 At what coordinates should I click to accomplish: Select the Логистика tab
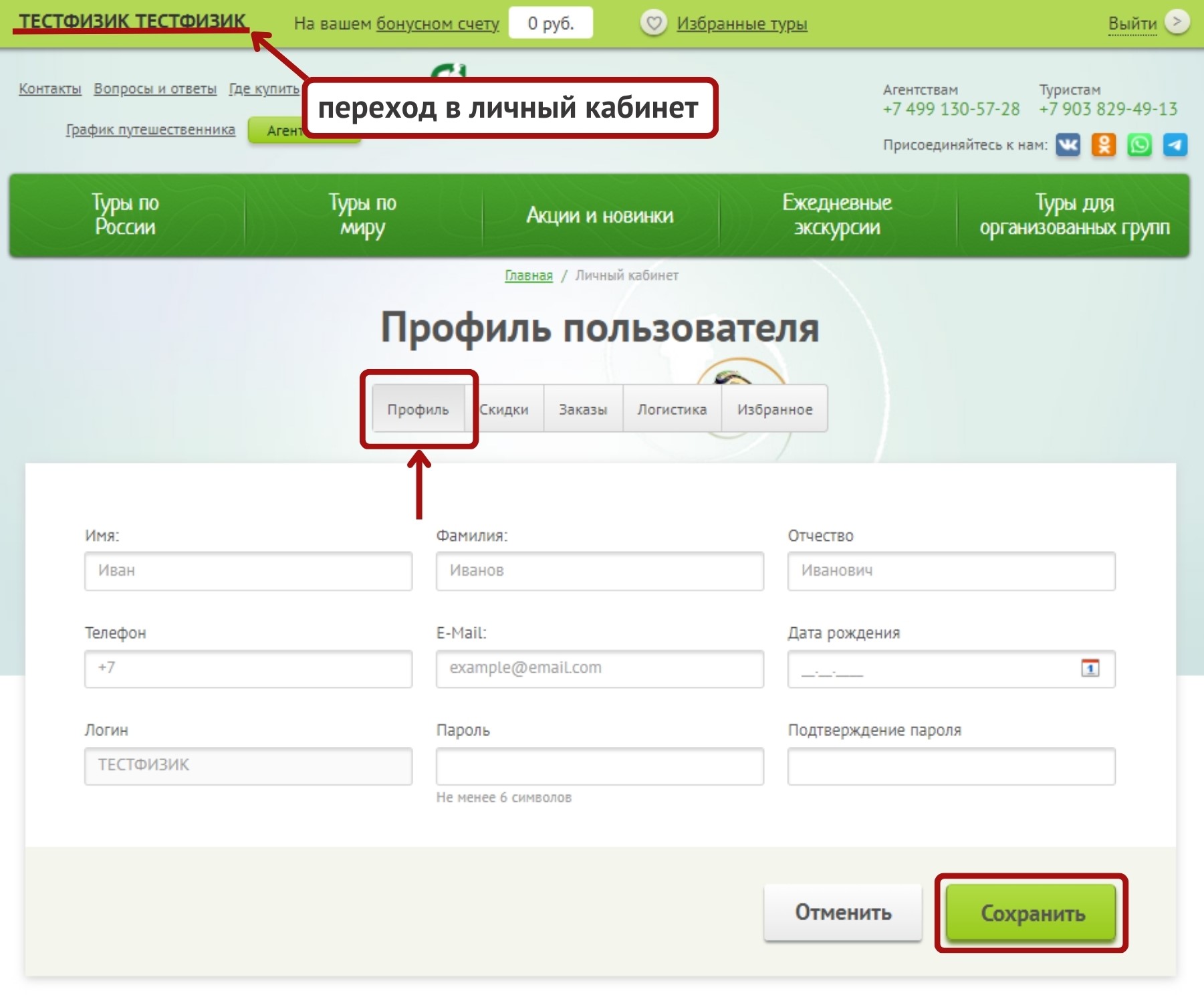click(672, 409)
